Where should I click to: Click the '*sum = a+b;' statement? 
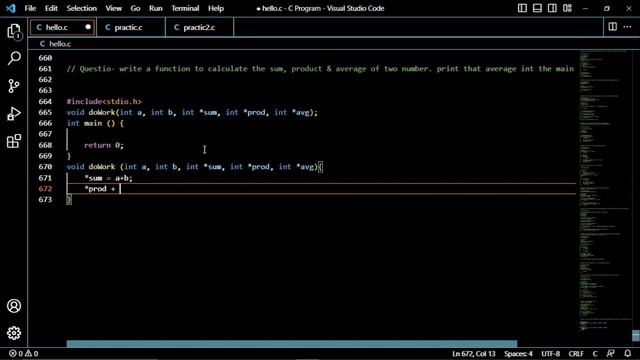coord(108,178)
